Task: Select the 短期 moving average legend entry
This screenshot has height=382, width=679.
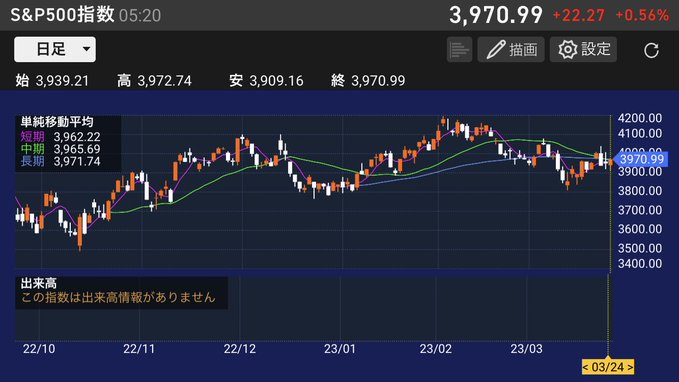Action: [x=61, y=137]
